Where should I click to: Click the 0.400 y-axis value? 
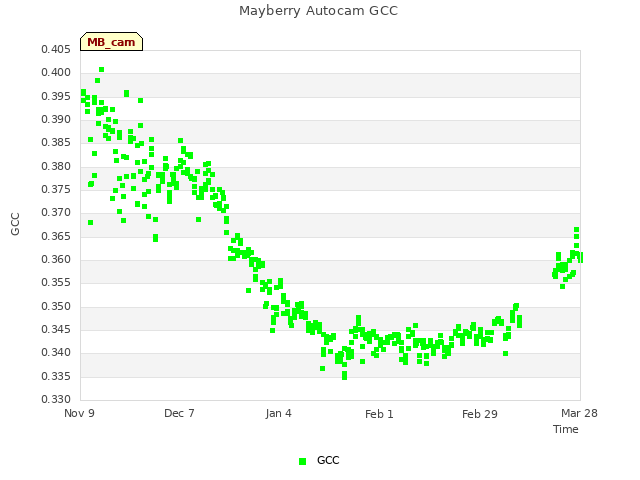point(56,73)
